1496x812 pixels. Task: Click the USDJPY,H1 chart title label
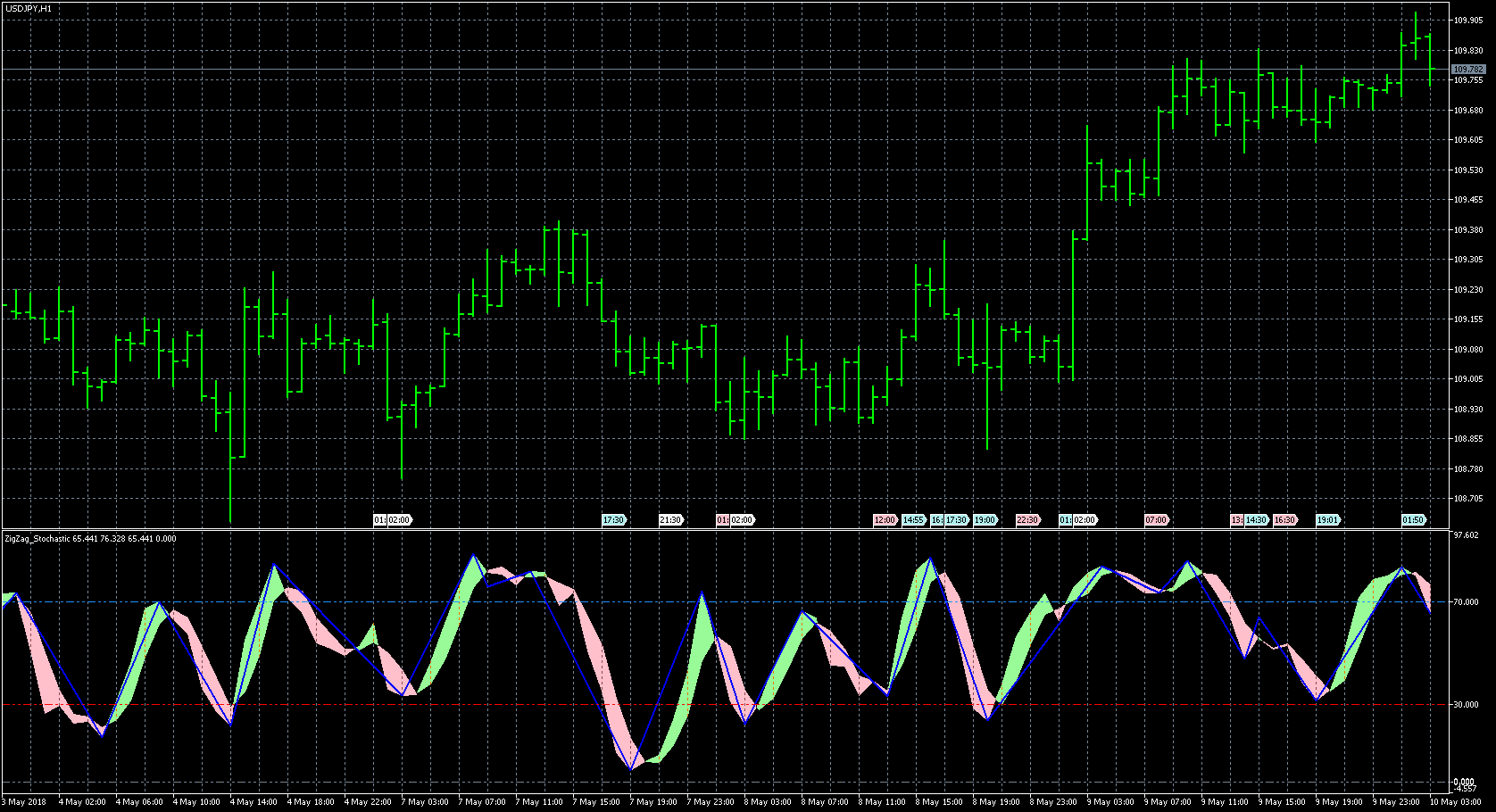(28, 8)
